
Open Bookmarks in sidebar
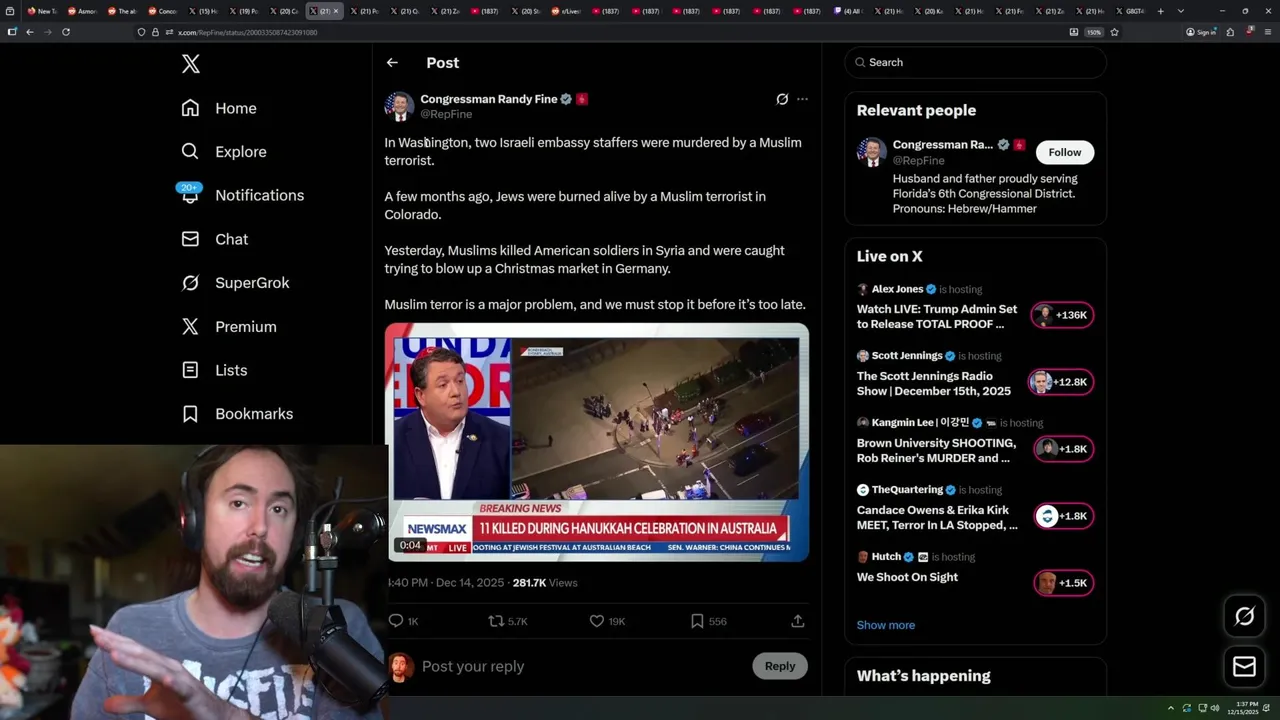click(x=237, y=414)
